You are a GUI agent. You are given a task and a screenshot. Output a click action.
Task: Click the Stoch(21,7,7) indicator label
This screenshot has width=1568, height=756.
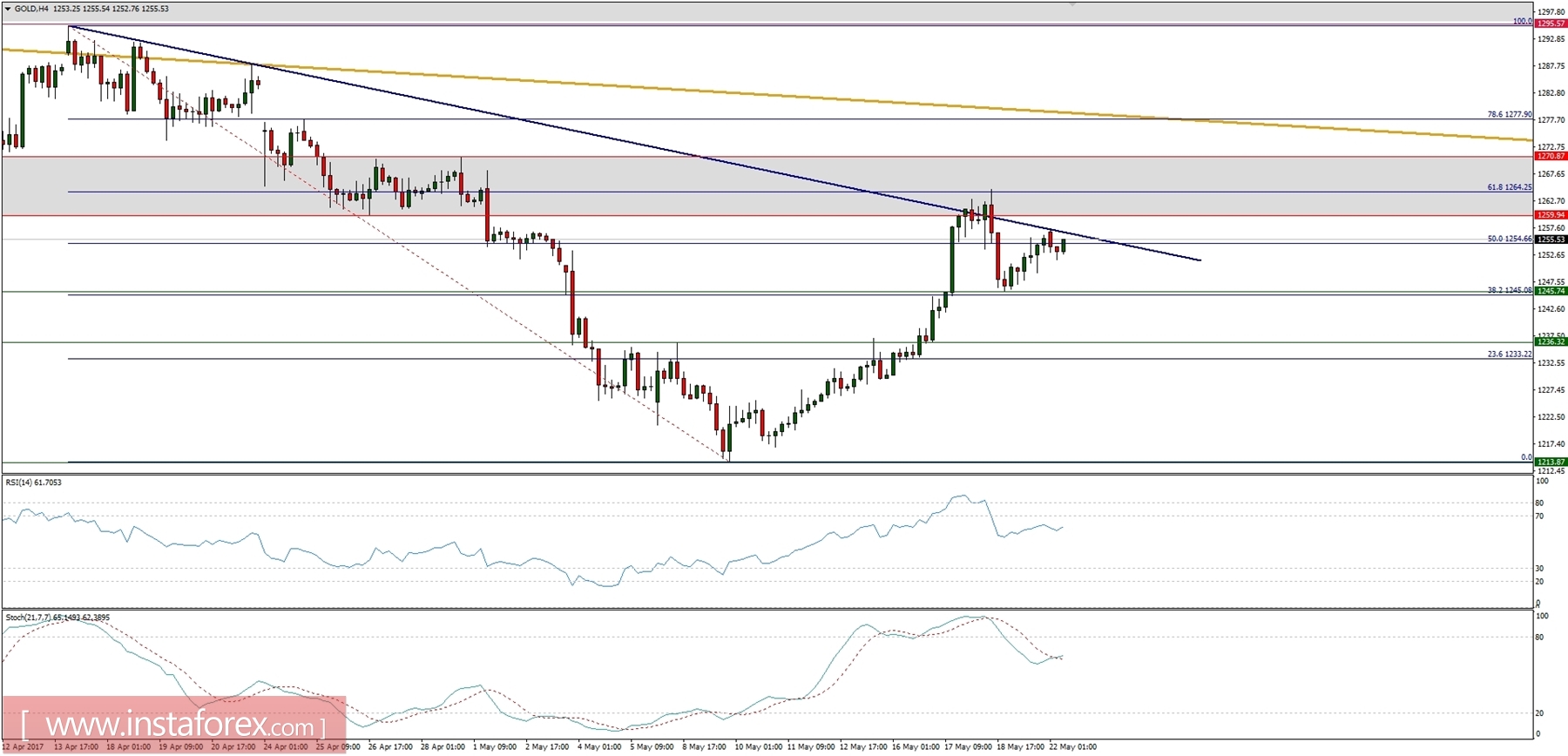(57, 618)
